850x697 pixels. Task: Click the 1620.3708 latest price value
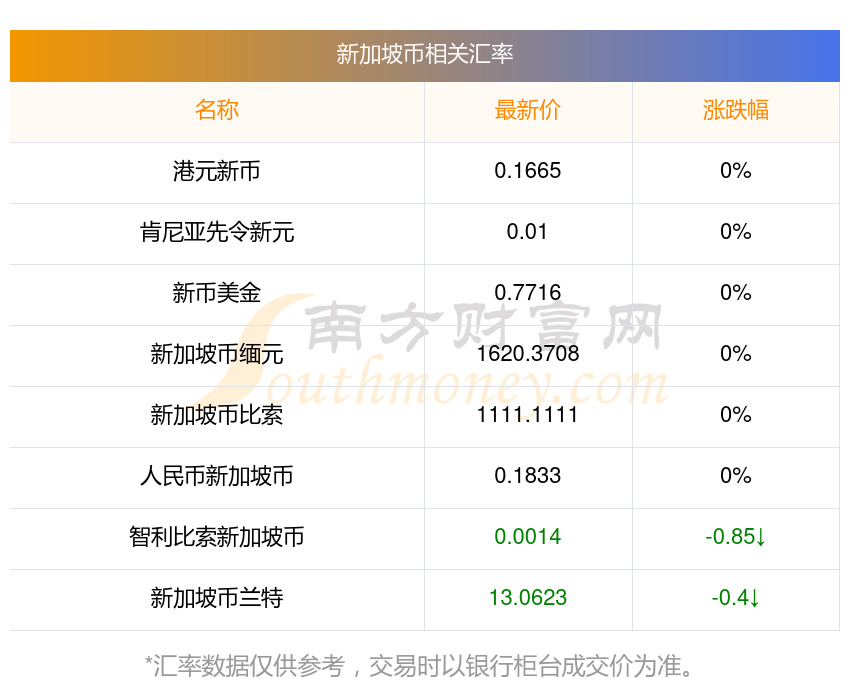click(x=527, y=354)
